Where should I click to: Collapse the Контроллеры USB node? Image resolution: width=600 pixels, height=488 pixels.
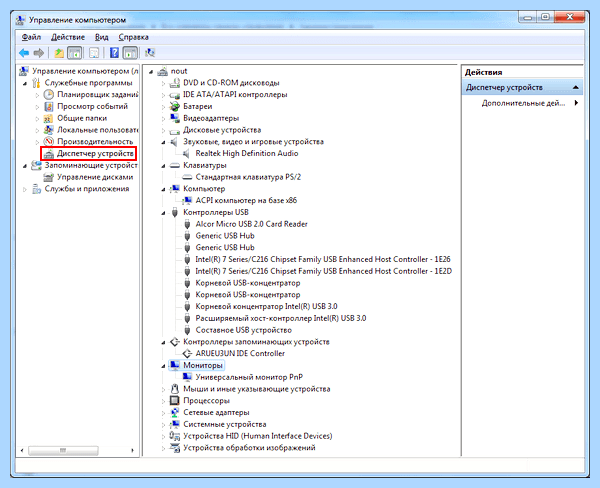point(163,213)
